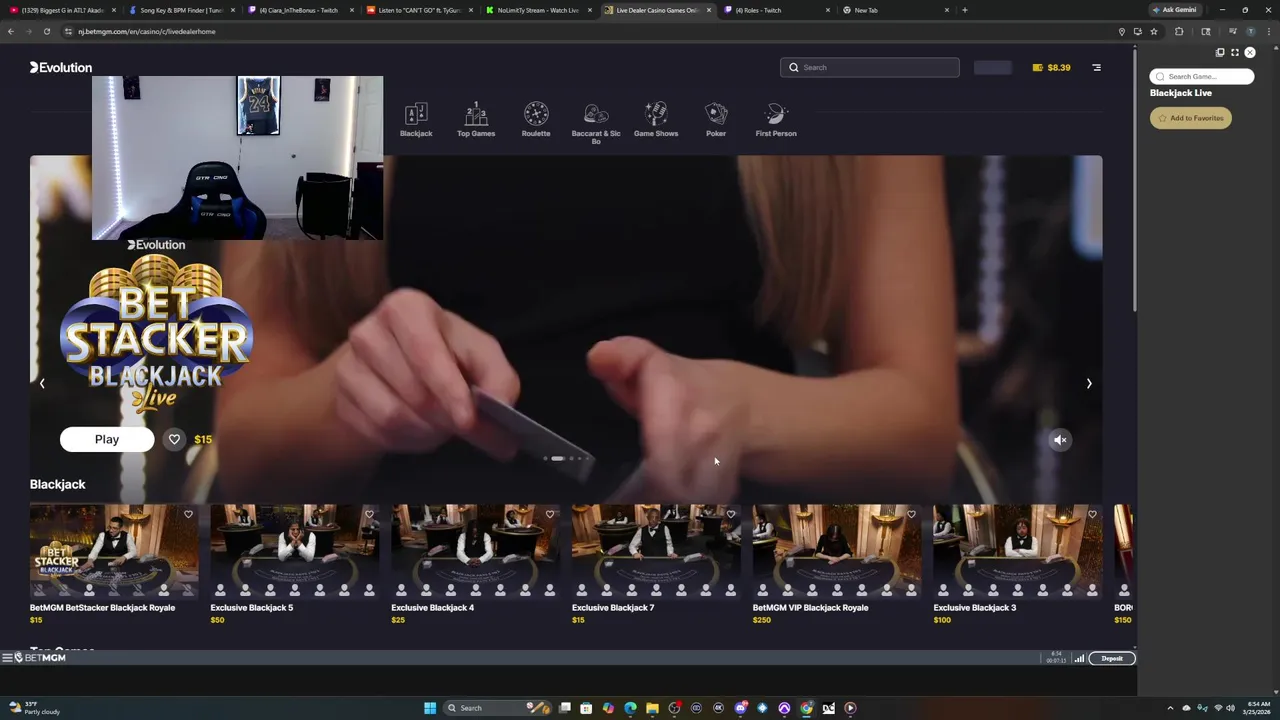This screenshot has width=1280, height=720.
Task: Favorite Exclusive Blackjack 4 with heart
Action: click(550, 514)
